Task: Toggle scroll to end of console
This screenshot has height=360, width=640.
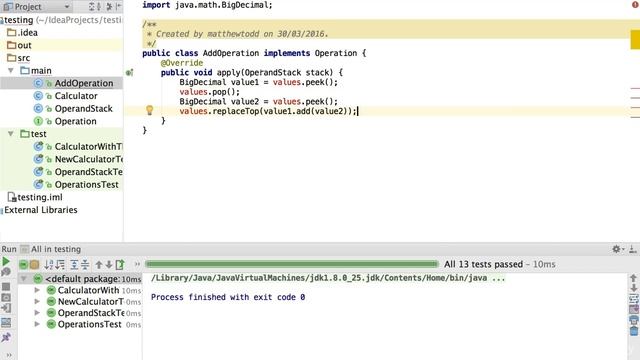Action: (633, 309)
